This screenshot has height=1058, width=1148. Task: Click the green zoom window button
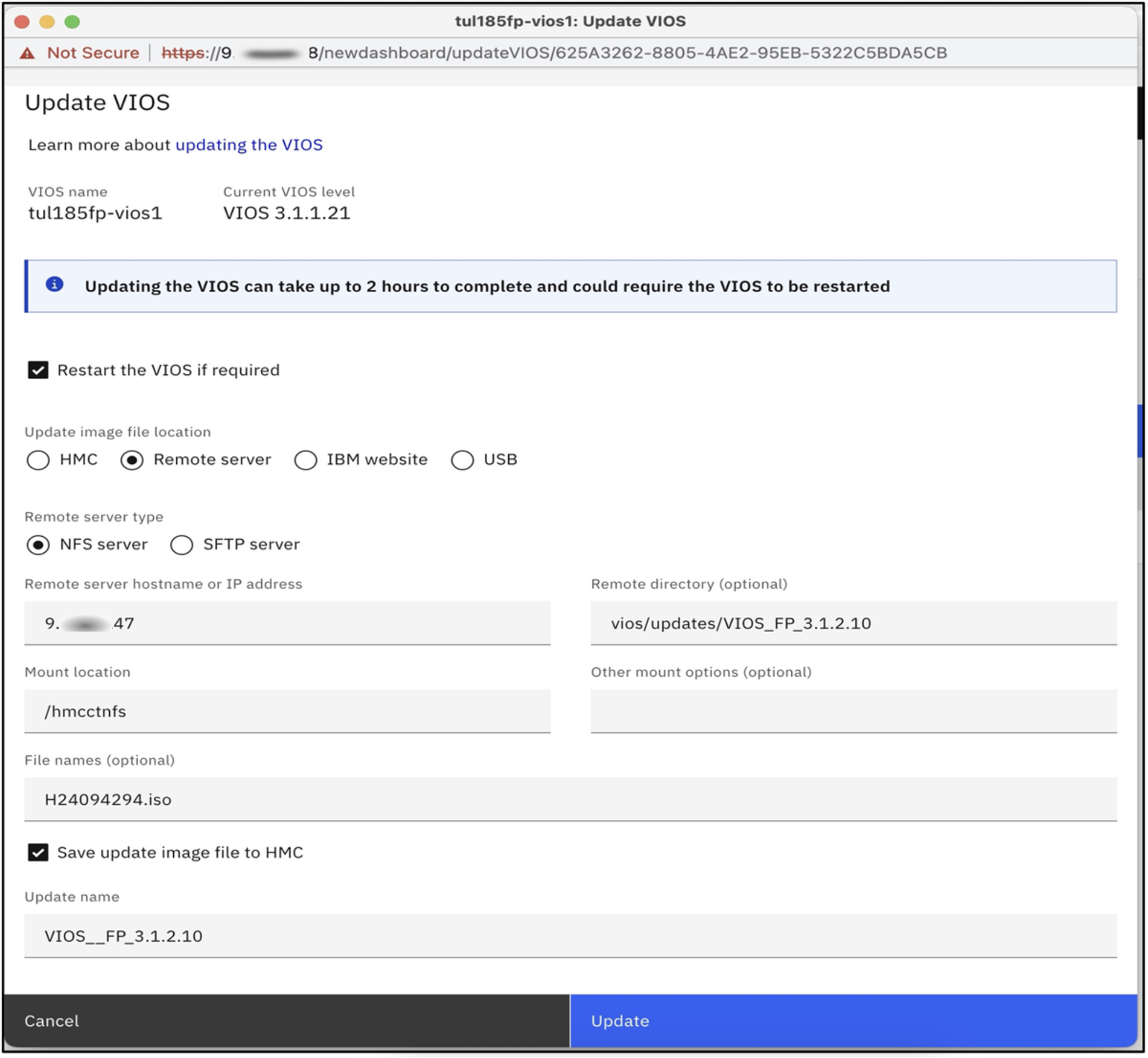click(72, 22)
